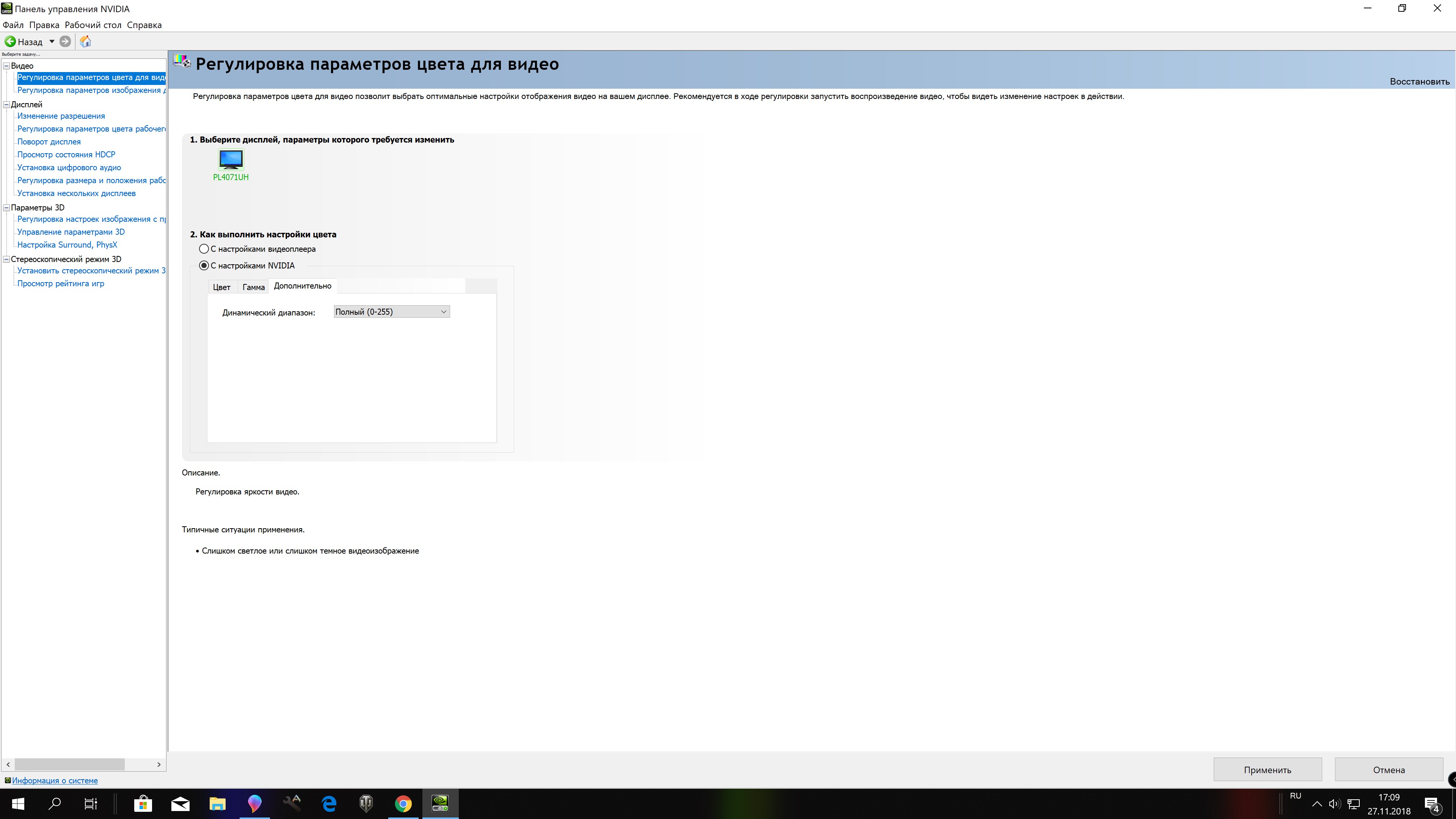Click the green Back arrow icon
1456x819 pixels.
point(10,41)
